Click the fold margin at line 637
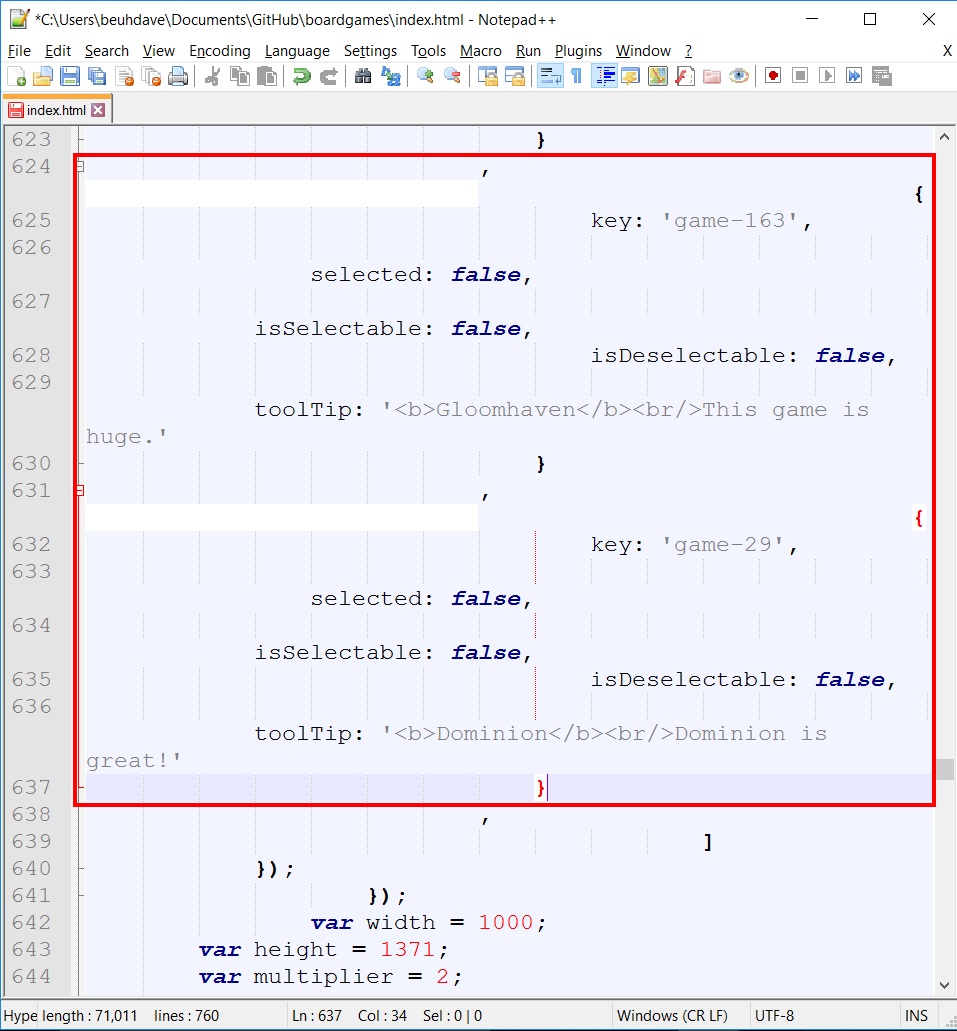 (80, 788)
